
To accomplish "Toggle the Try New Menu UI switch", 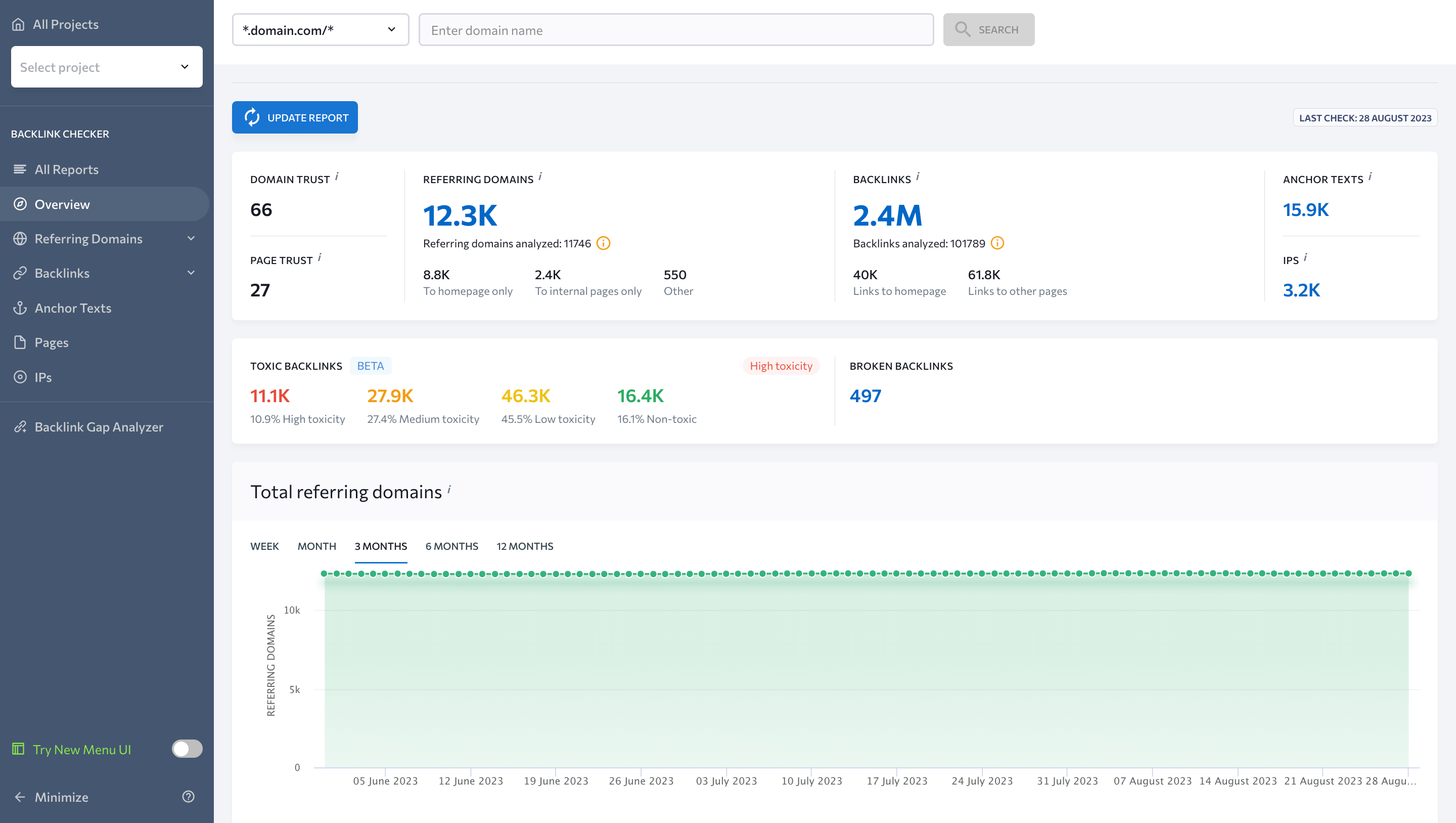I will point(187,749).
